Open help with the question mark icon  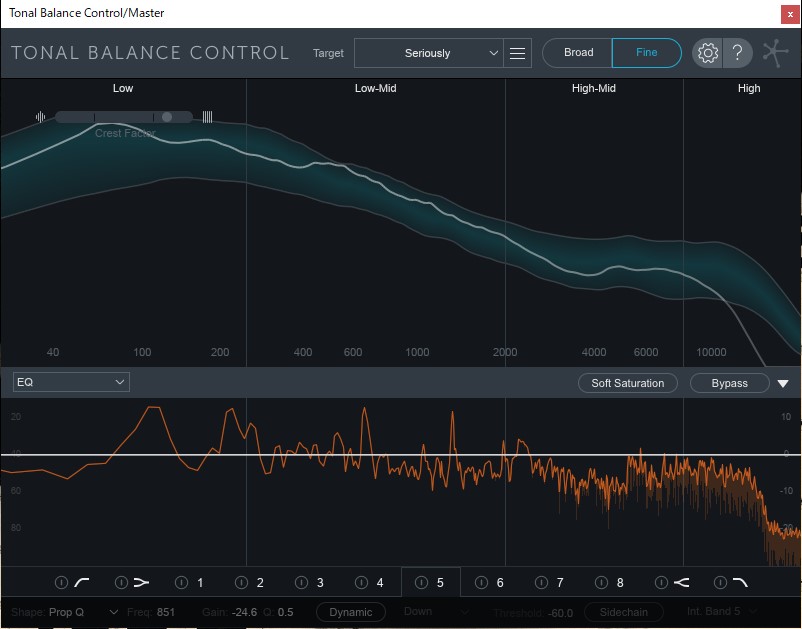(738, 53)
